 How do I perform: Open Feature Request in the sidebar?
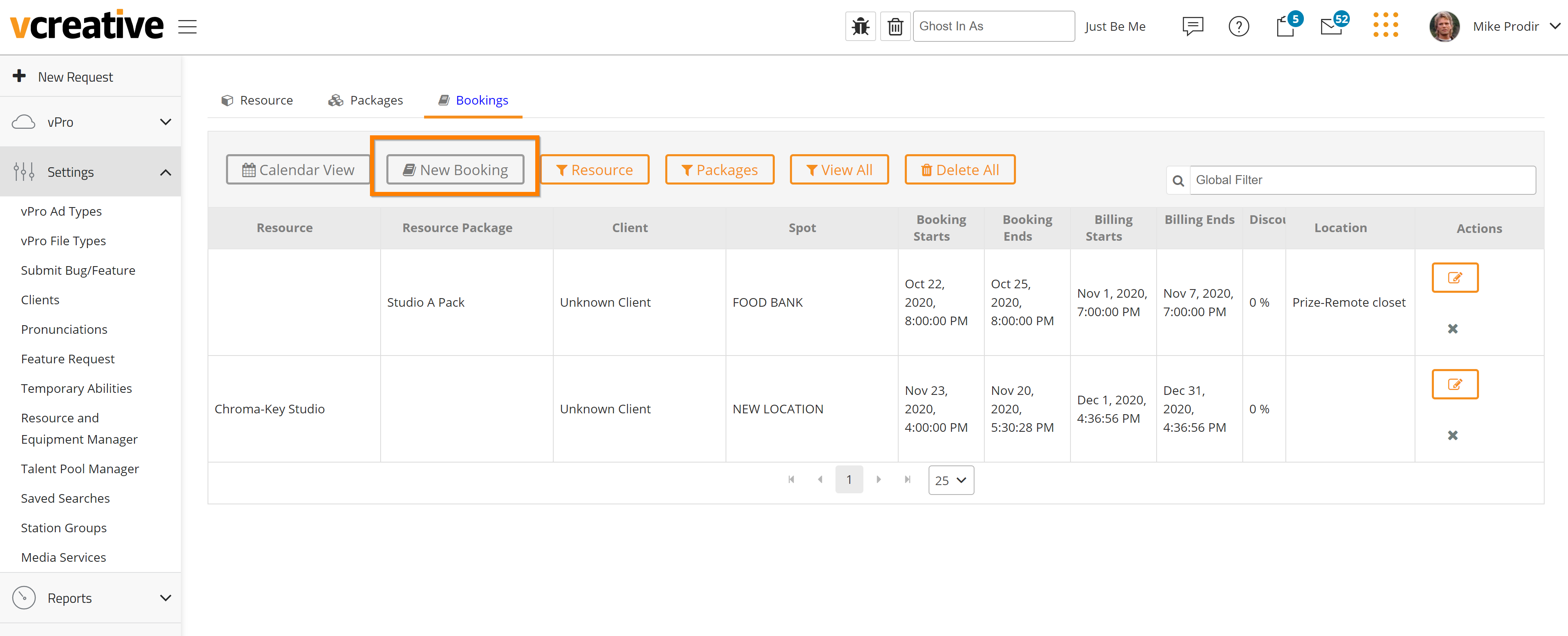pyautogui.click(x=68, y=359)
